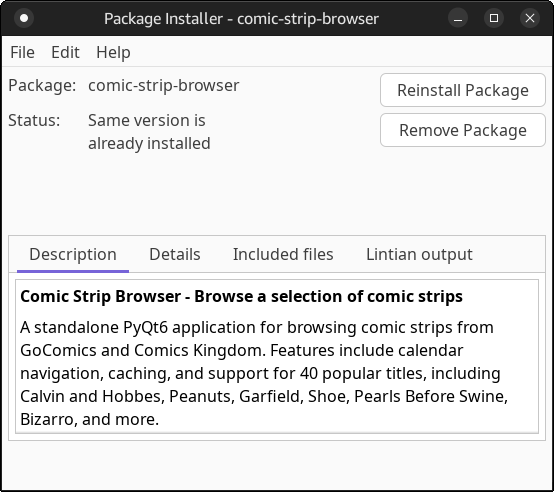This screenshot has height=492, width=554.
Task: View the Lintian output tab
Action: pyautogui.click(x=419, y=254)
